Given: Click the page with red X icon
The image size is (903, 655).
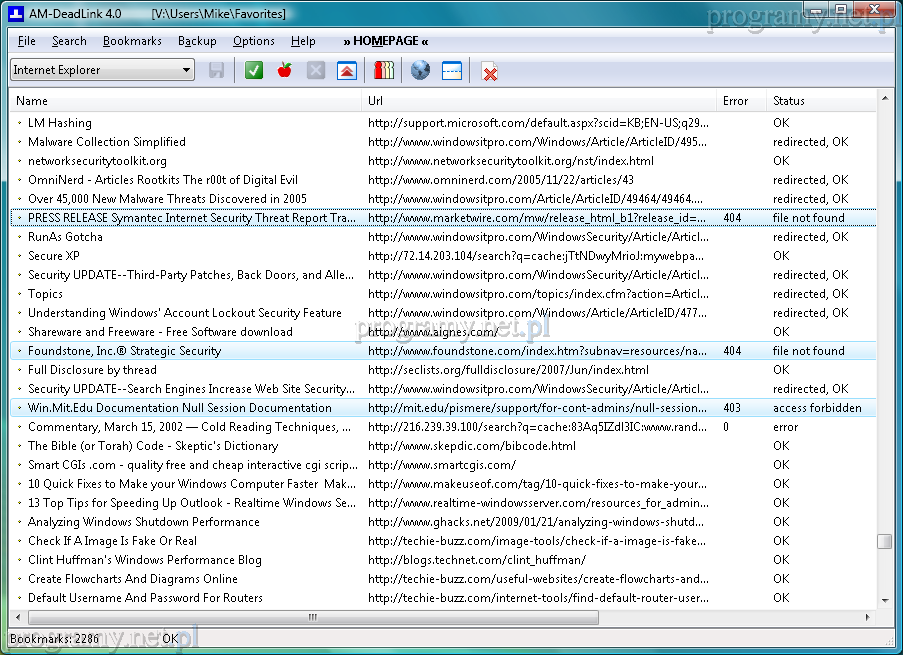Looking at the screenshot, I should tap(490, 71).
